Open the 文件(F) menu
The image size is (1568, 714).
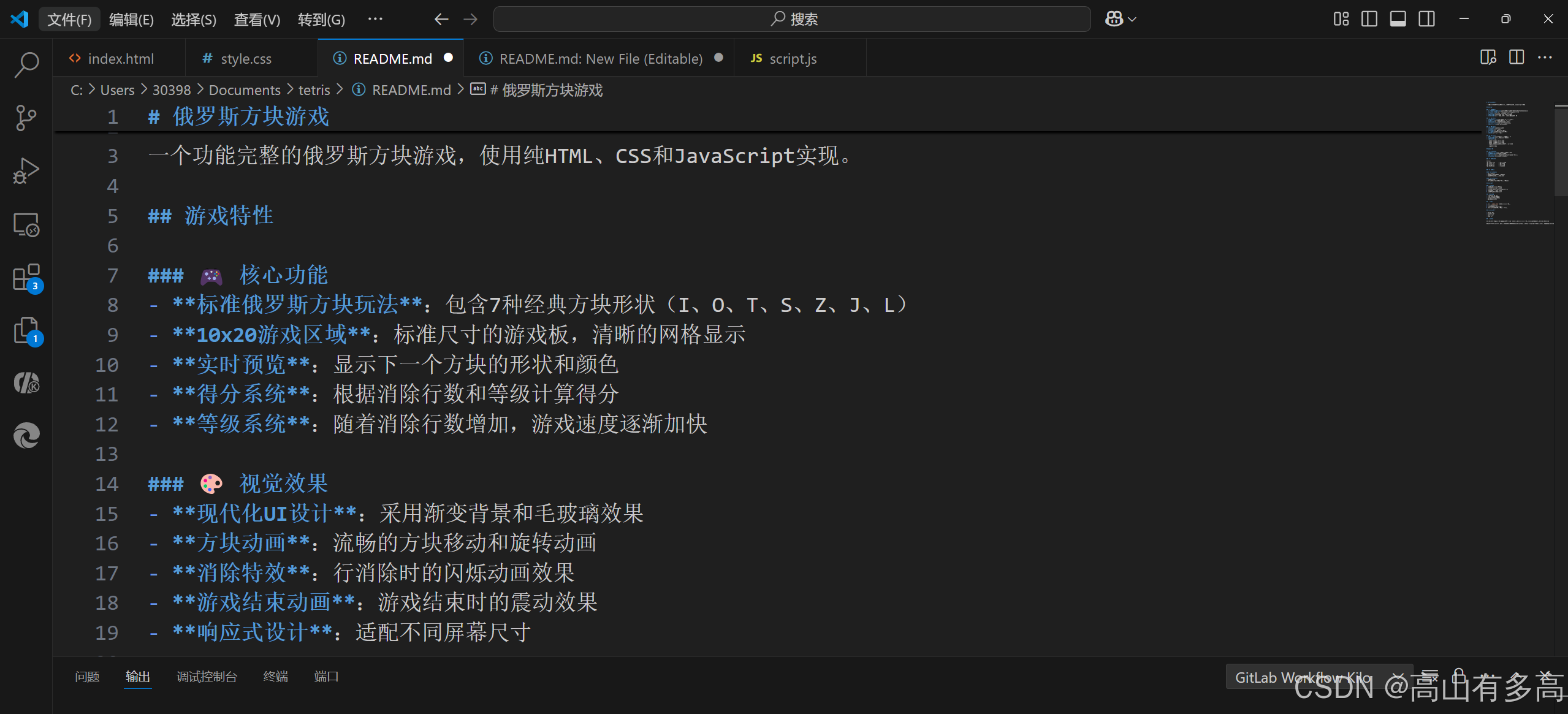pyautogui.click(x=69, y=20)
